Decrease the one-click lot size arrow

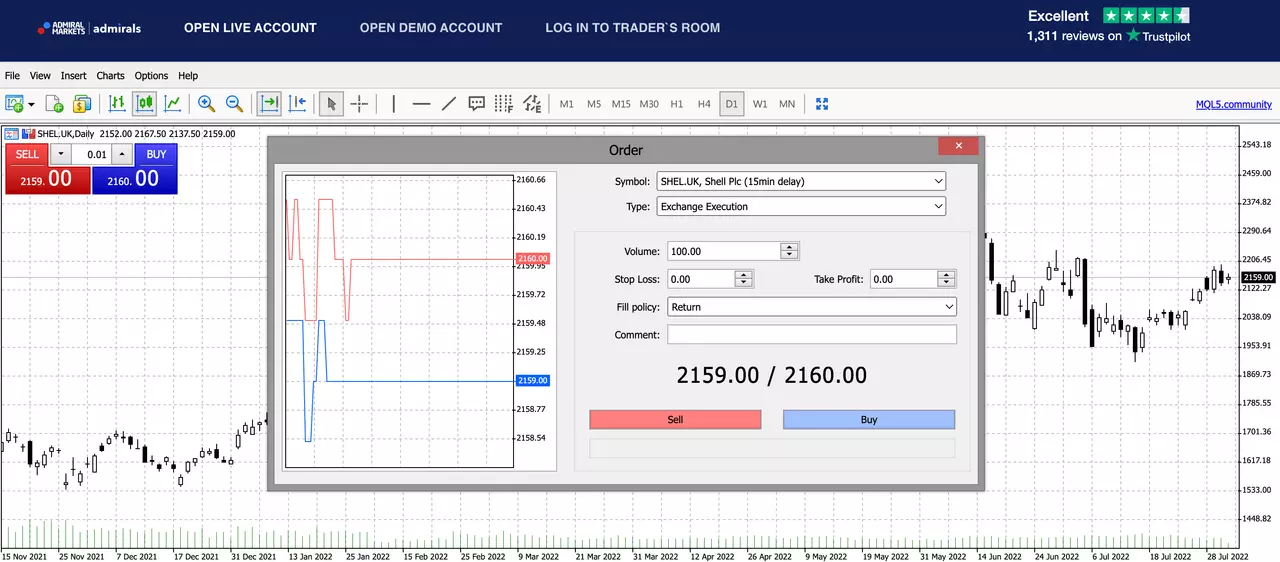pos(61,155)
